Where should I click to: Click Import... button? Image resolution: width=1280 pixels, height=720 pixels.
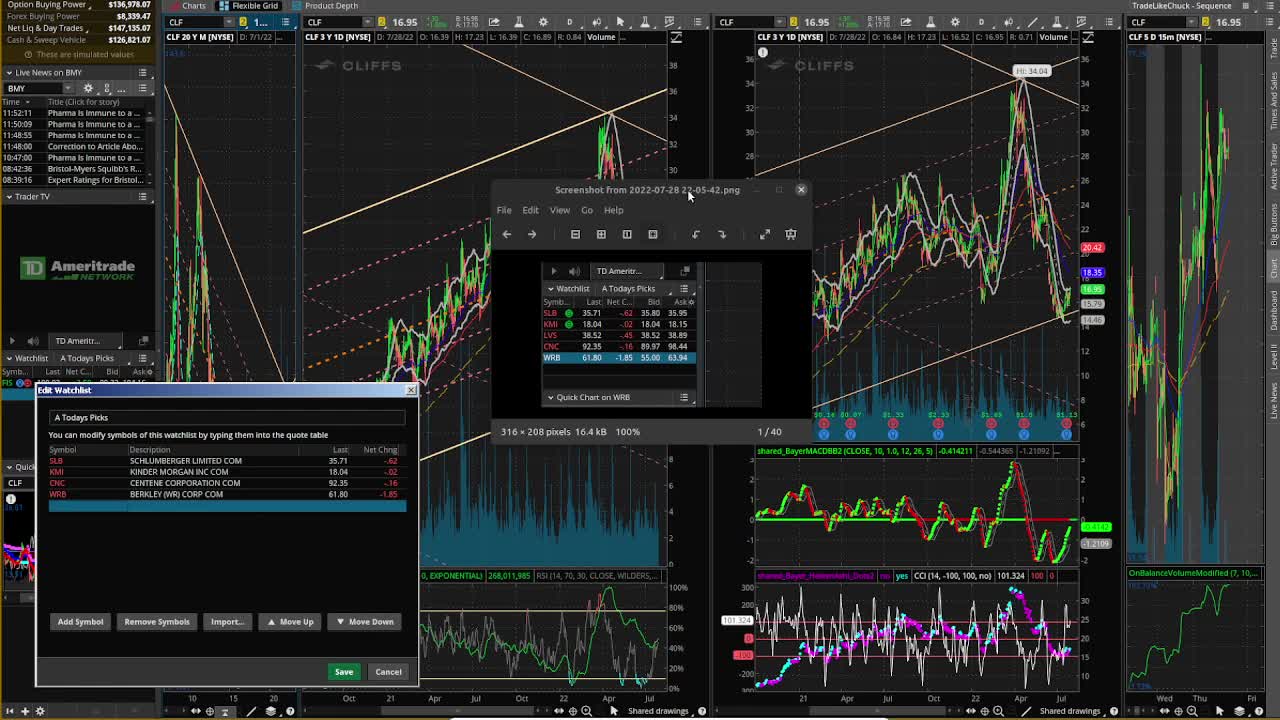pyautogui.click(x=227, y=622)
